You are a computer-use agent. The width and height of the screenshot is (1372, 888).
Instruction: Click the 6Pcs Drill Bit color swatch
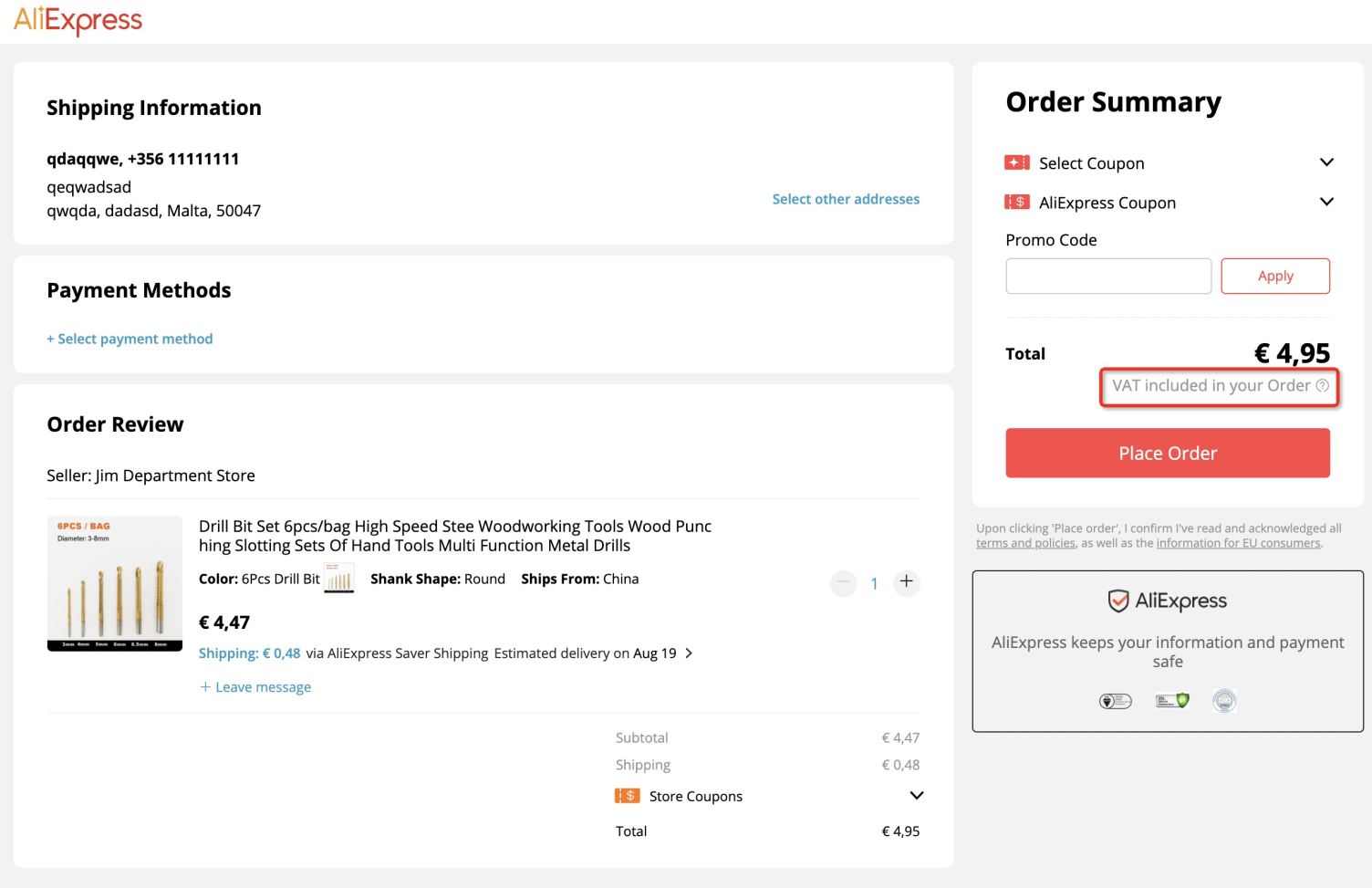[x=338, y=579]
